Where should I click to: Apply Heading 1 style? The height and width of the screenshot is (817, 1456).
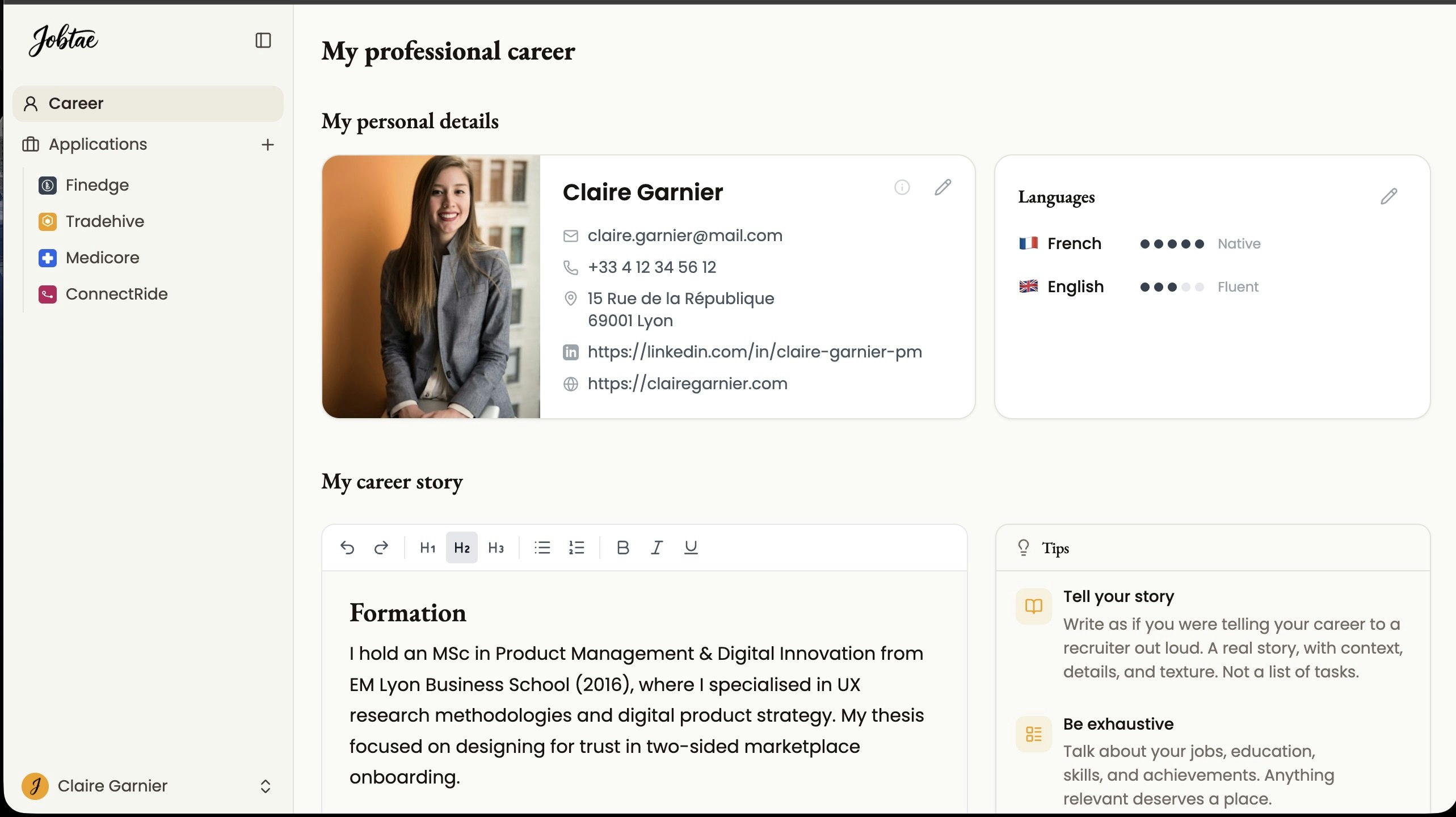tap(428, 548)
